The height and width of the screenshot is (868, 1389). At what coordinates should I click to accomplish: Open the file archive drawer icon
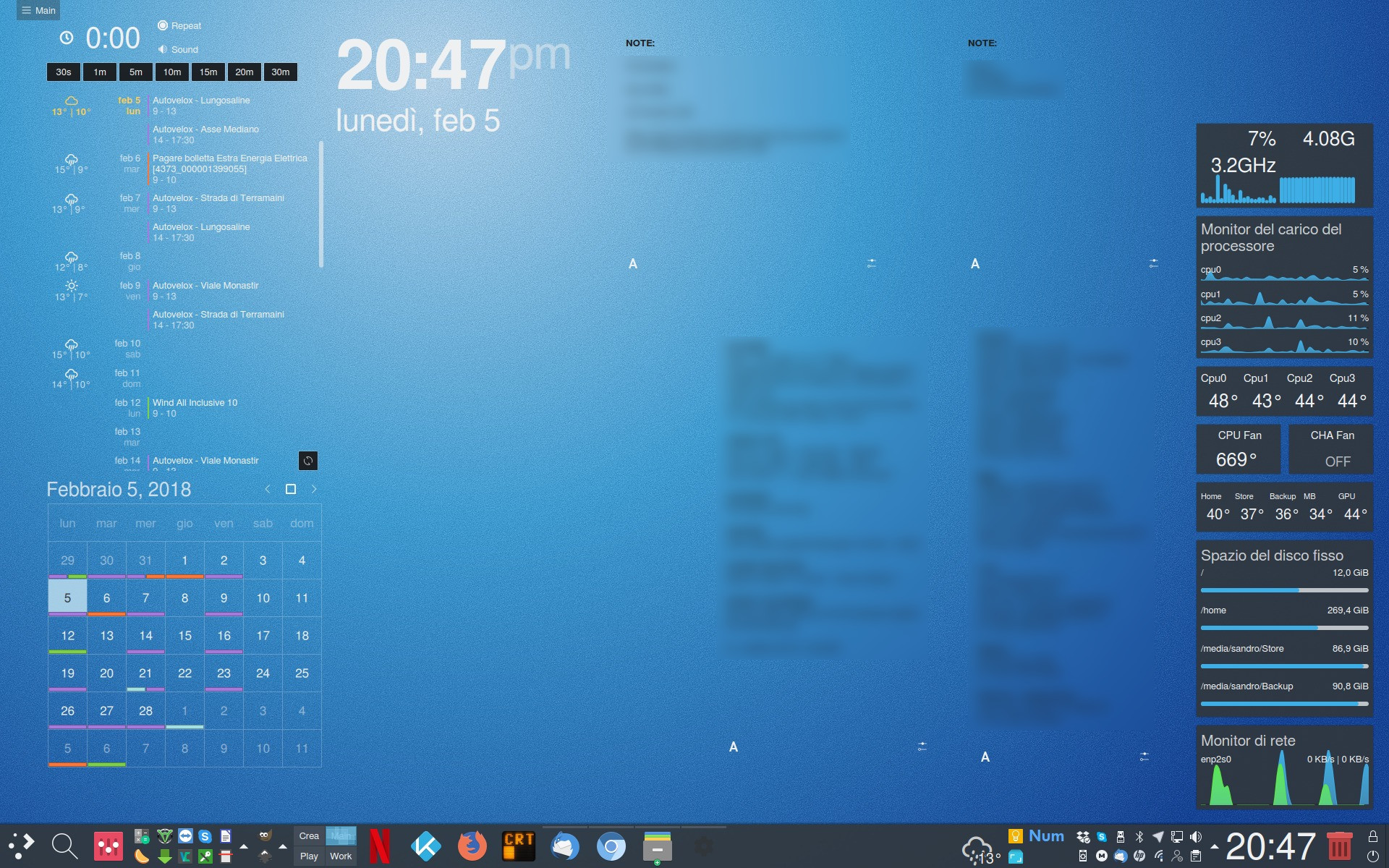[657, 848]
